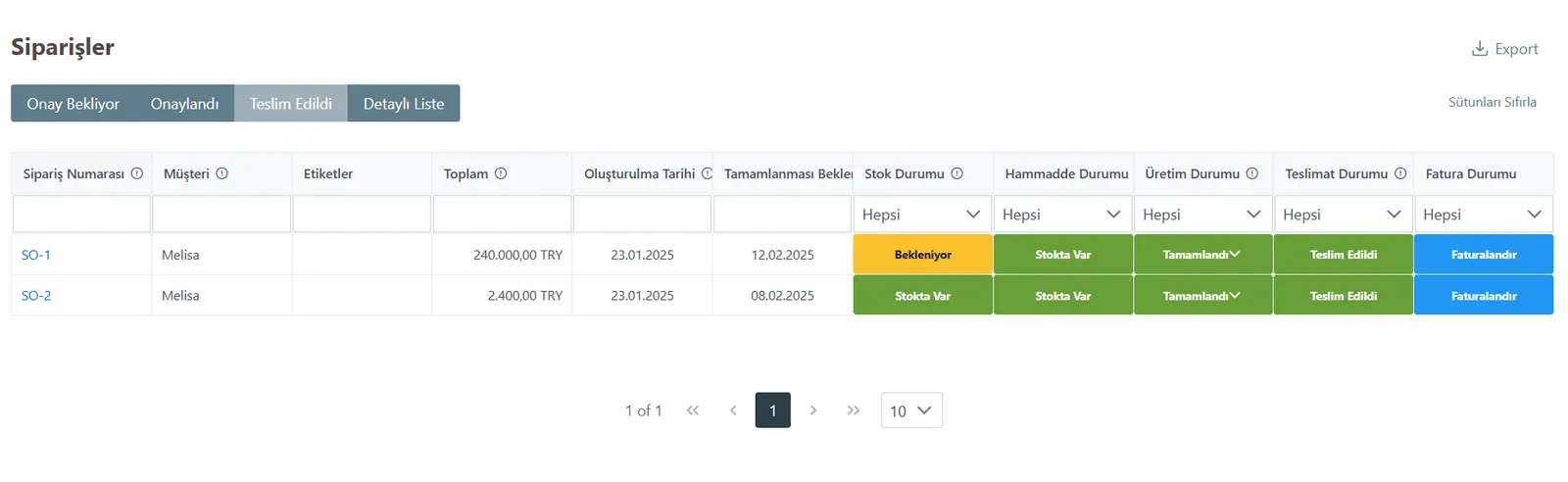Image resolution: width=1568 pixels, height=482 pixels.
Task: Go to first page double-arrow icon
Action: pos(693,410)
